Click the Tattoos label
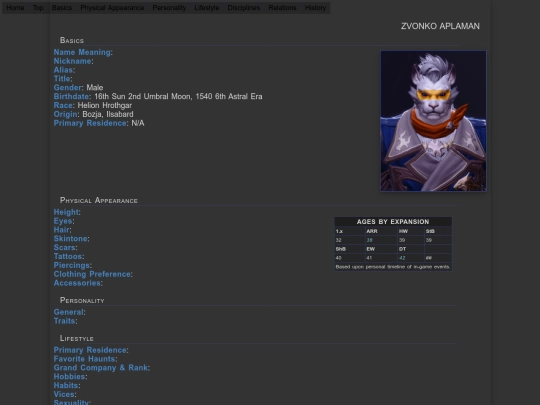The image size is (540, 405). 68,257
